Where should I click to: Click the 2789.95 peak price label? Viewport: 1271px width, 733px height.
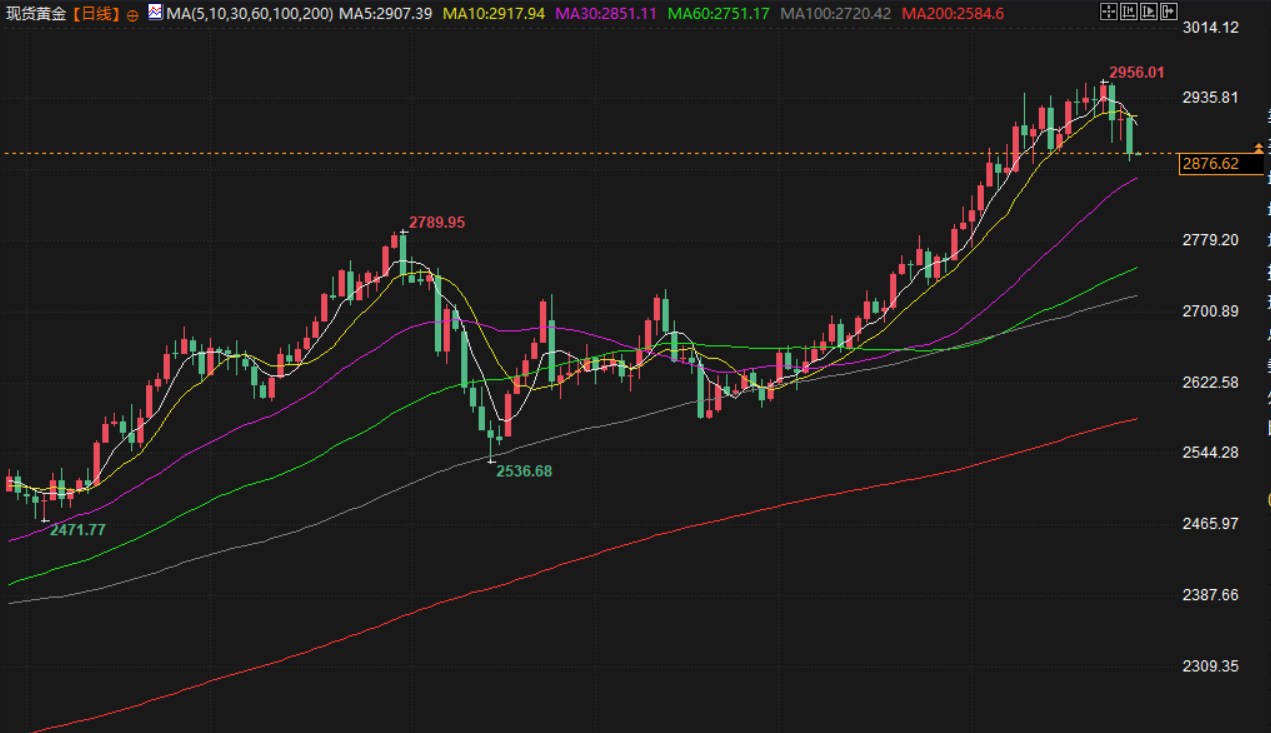436,223
